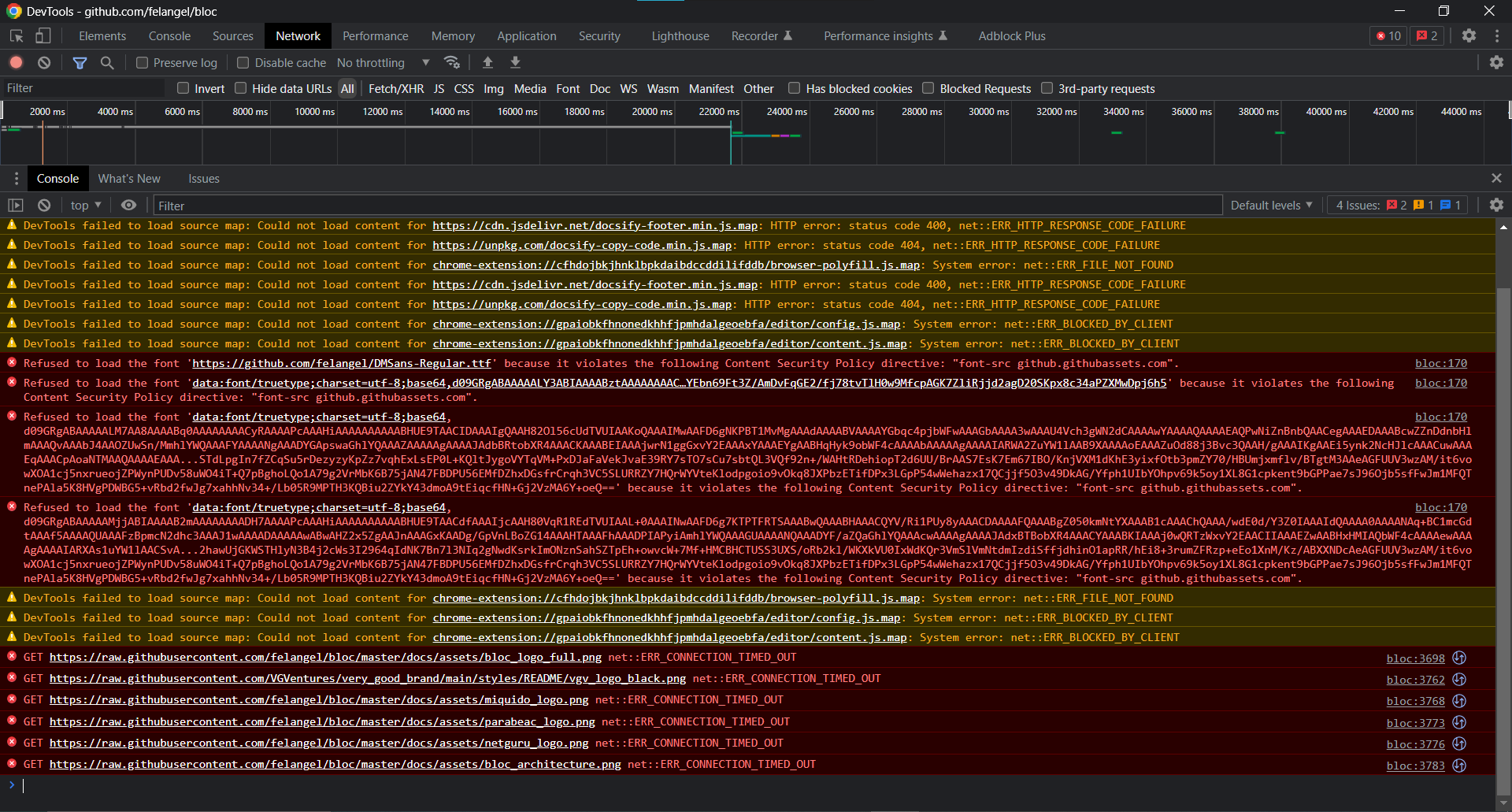
Task: Check Hide data URLs
Action: (x=240, y=88)
